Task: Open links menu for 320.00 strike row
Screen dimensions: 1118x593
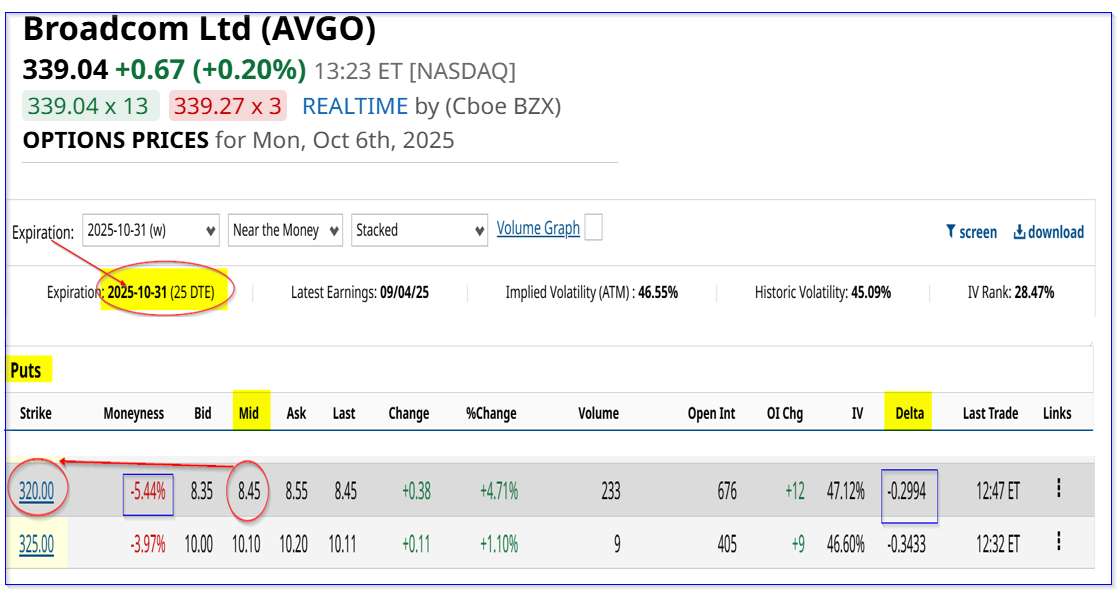Action: tap(1058, 489)
